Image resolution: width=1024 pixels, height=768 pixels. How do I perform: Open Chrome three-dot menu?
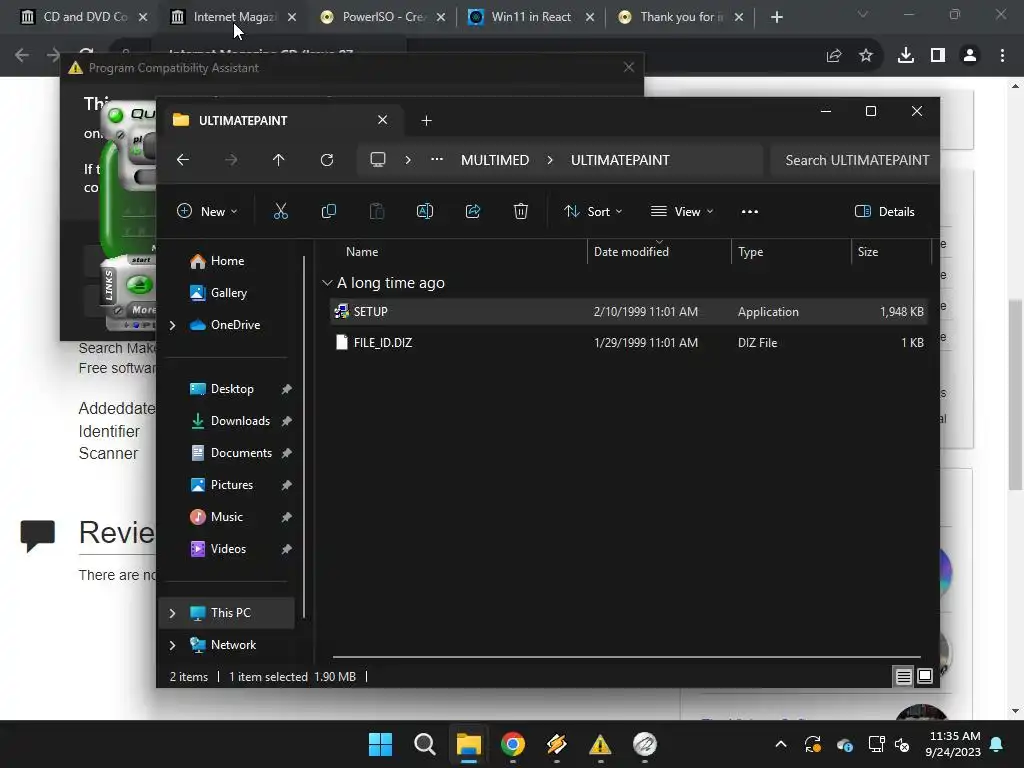pos(1002,56)
